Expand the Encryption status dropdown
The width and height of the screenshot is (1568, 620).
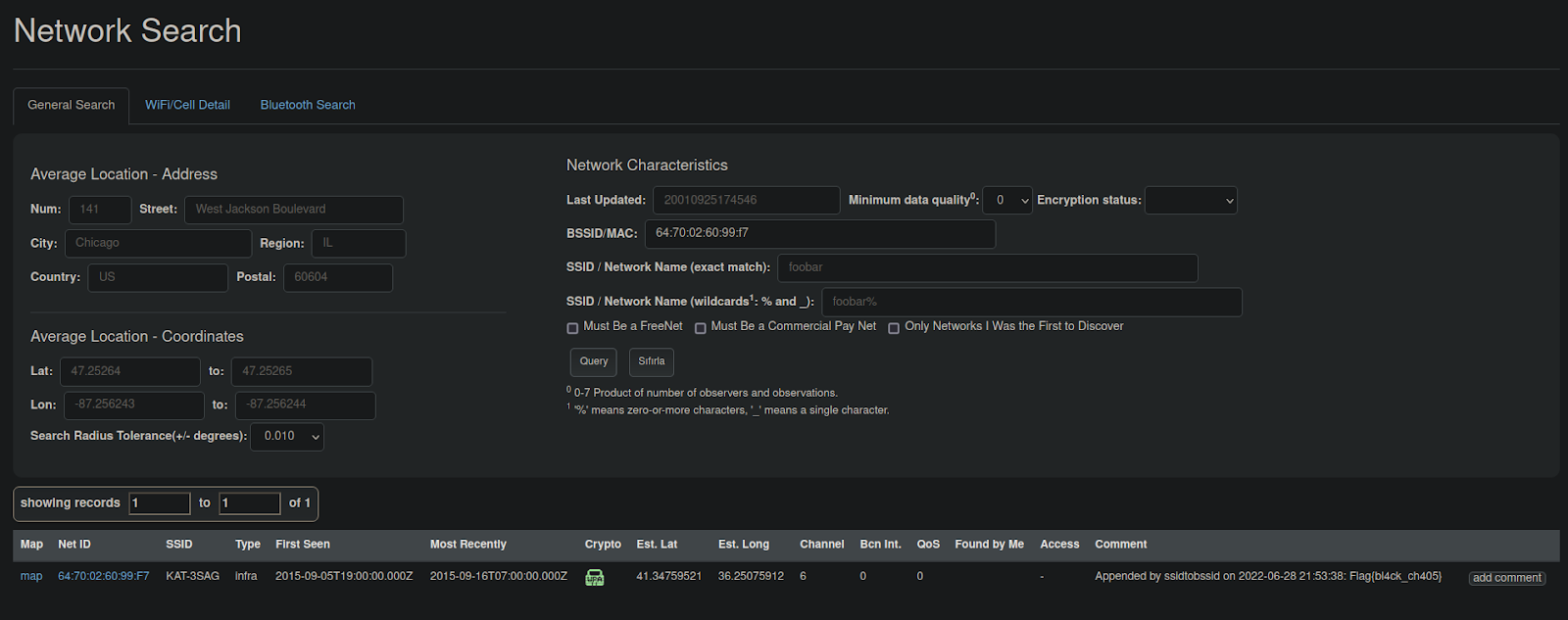(1191, 200)
